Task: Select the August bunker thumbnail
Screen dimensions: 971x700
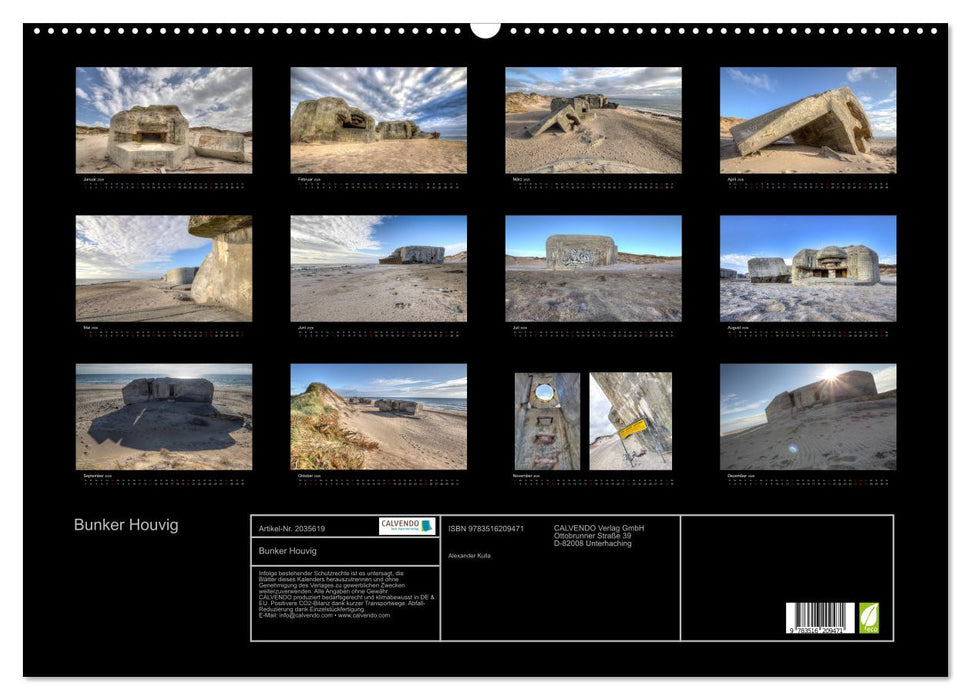Action: (x=808, y=265)
